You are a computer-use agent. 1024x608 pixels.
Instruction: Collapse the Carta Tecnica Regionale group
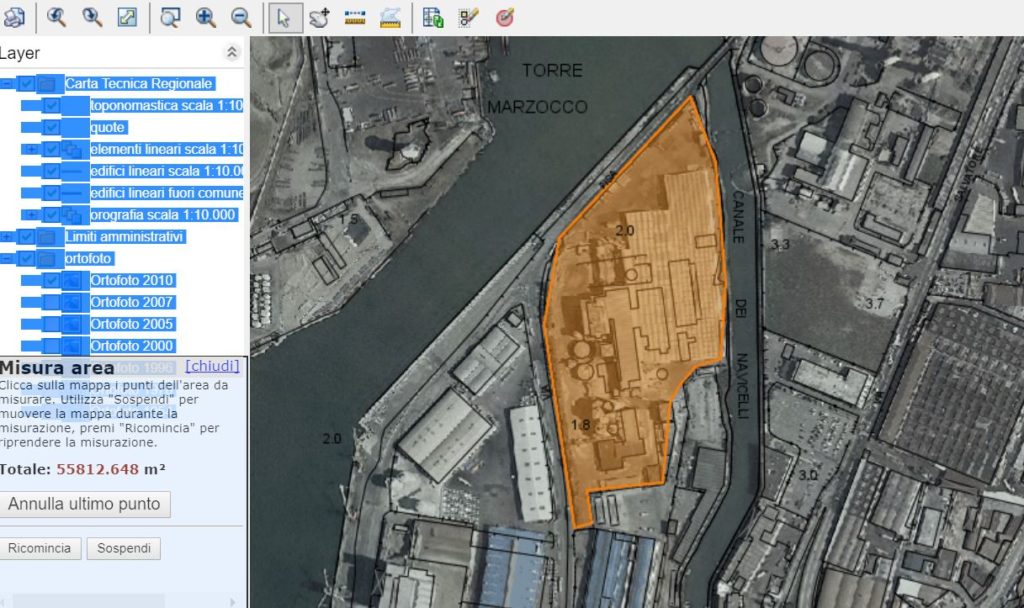pos(7,84)
